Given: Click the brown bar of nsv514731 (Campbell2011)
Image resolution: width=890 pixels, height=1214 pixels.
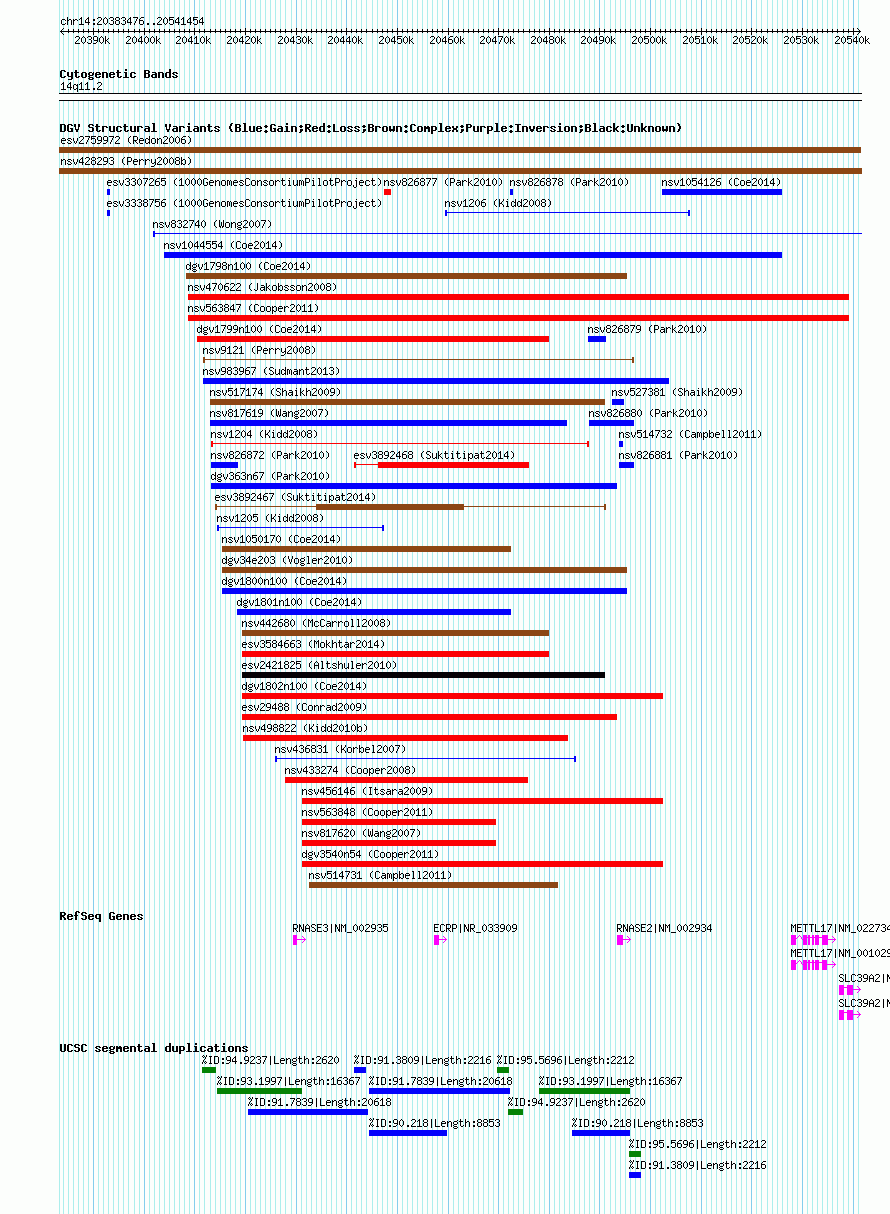Looking at the screenshot, I should [x=433, y=885].
